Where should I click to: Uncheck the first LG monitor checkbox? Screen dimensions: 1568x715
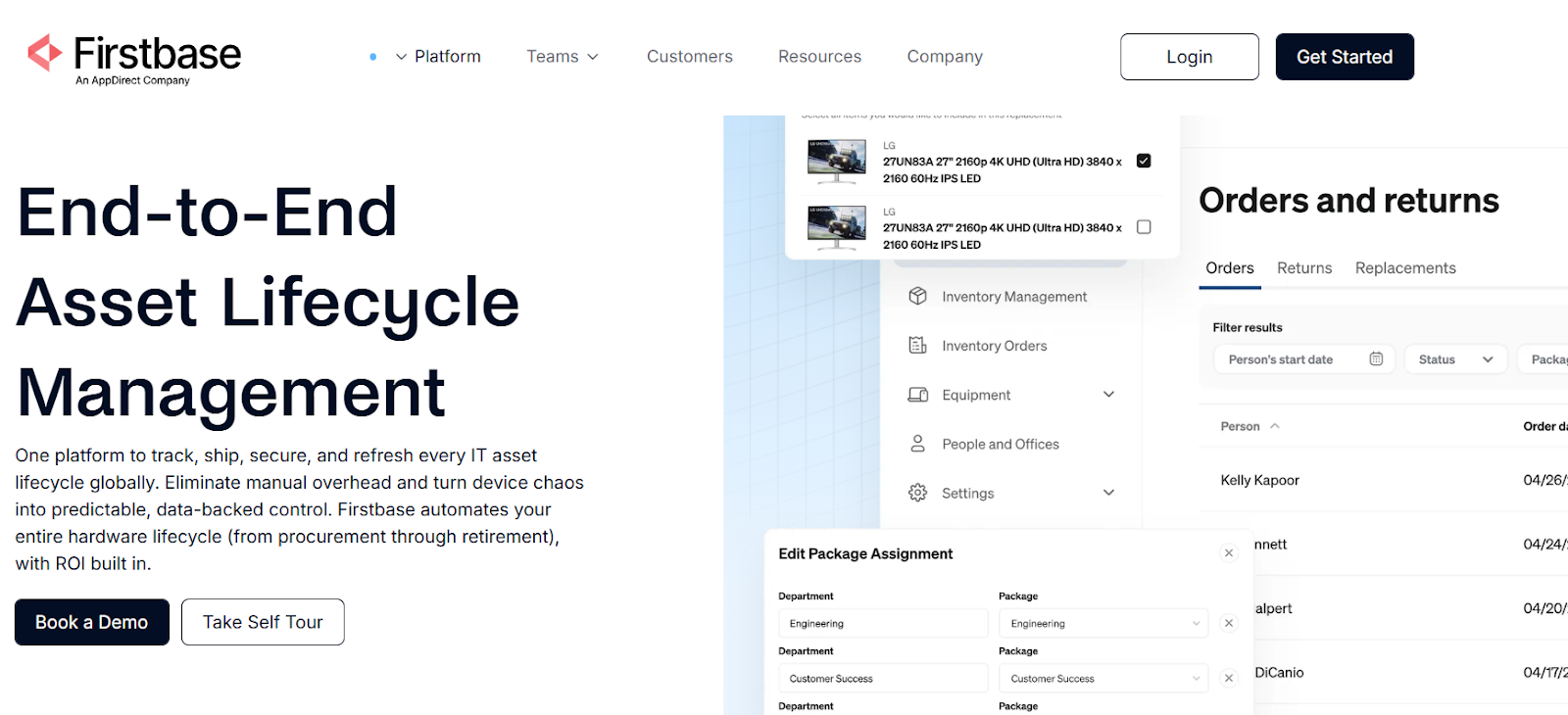[x=1144, y=161]
